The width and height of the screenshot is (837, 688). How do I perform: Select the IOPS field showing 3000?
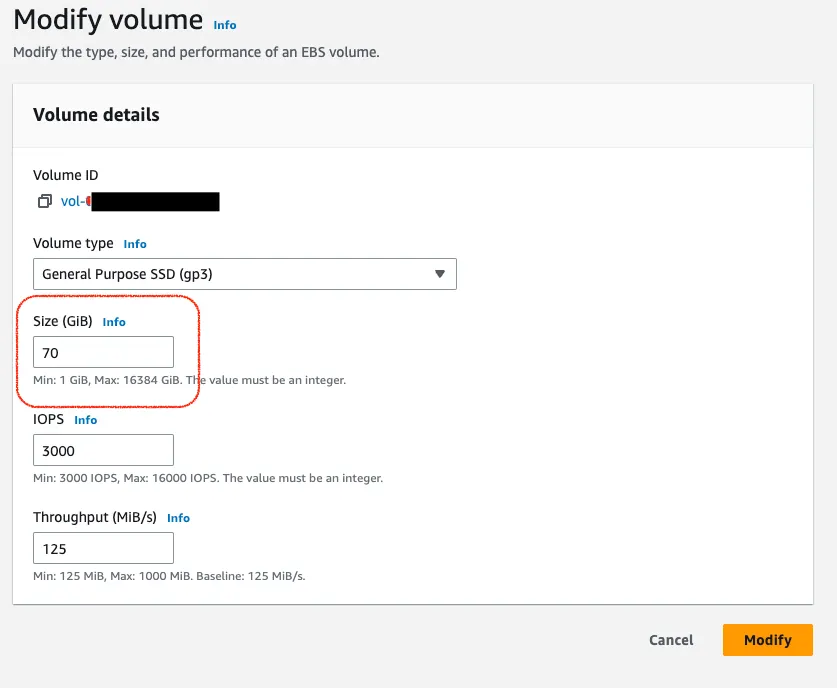click(103, 450)
